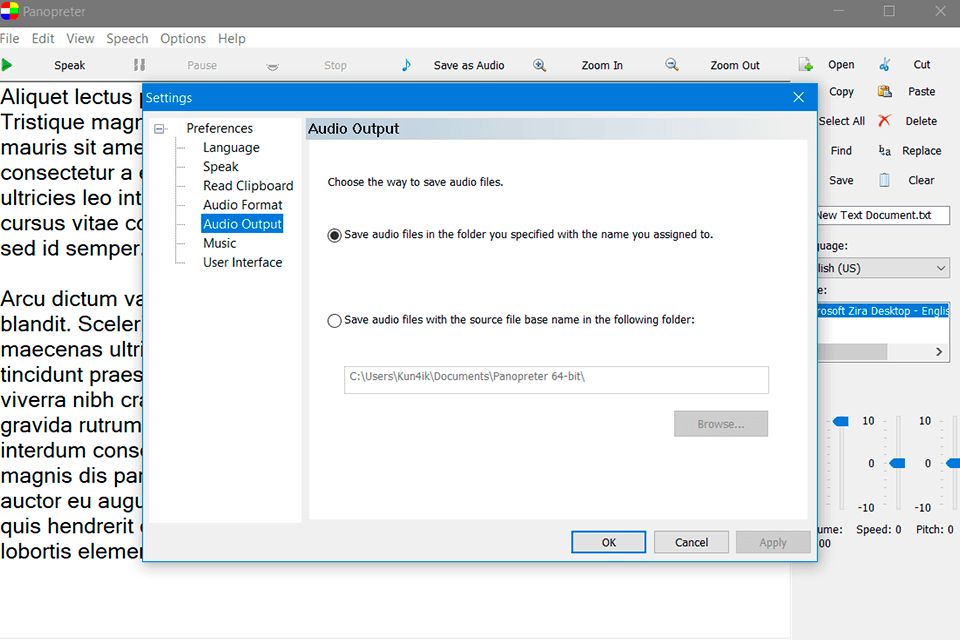This screenshot has height=640, width=960.
Task: Click the Save button in the right-hand panel
Action: (x=841, y=180)
